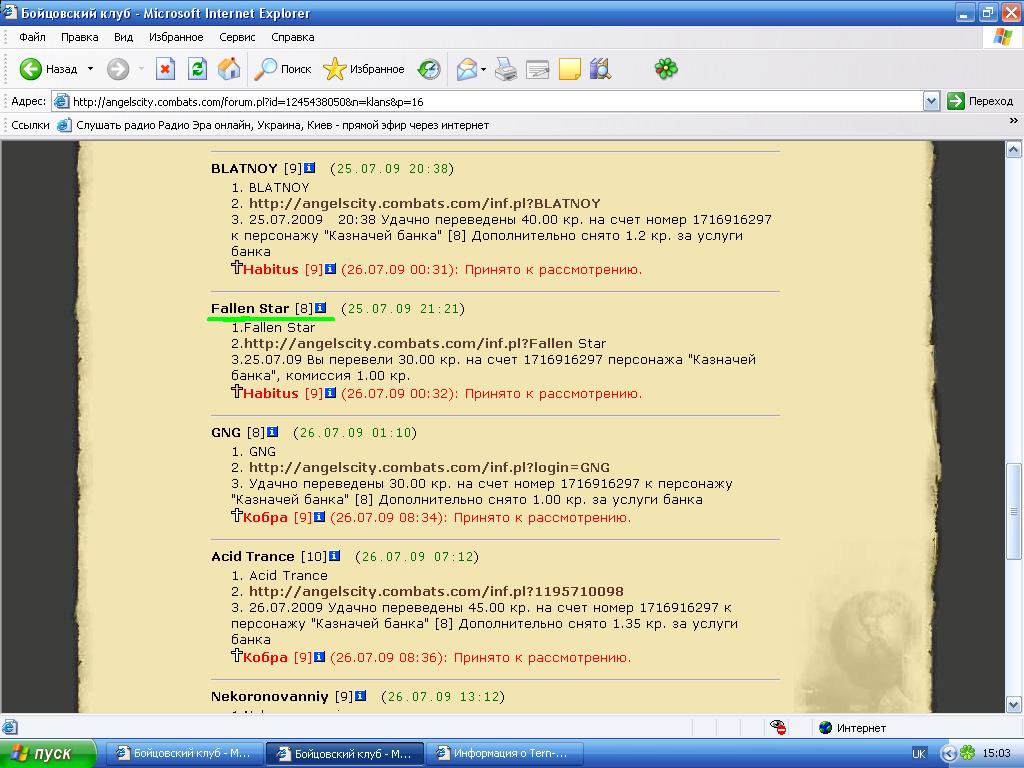
Task: Stop page loading with red X icon
Action: pyautogui.click(x=165, y=69)
